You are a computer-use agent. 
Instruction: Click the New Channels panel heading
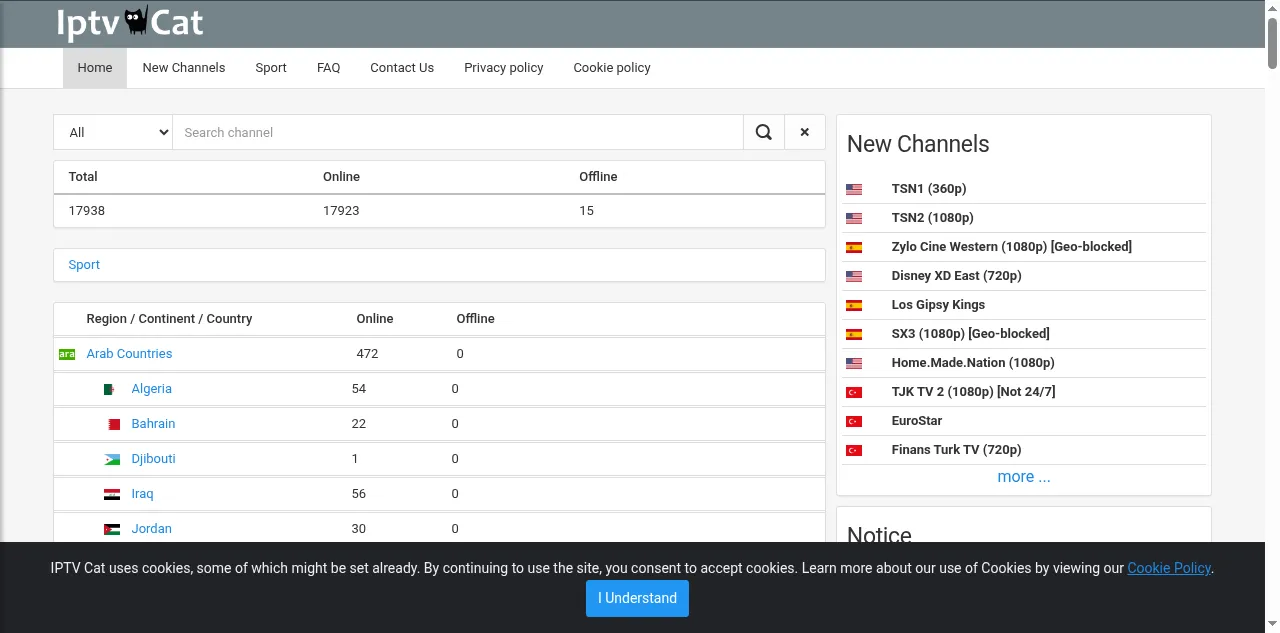coord(918,144)
